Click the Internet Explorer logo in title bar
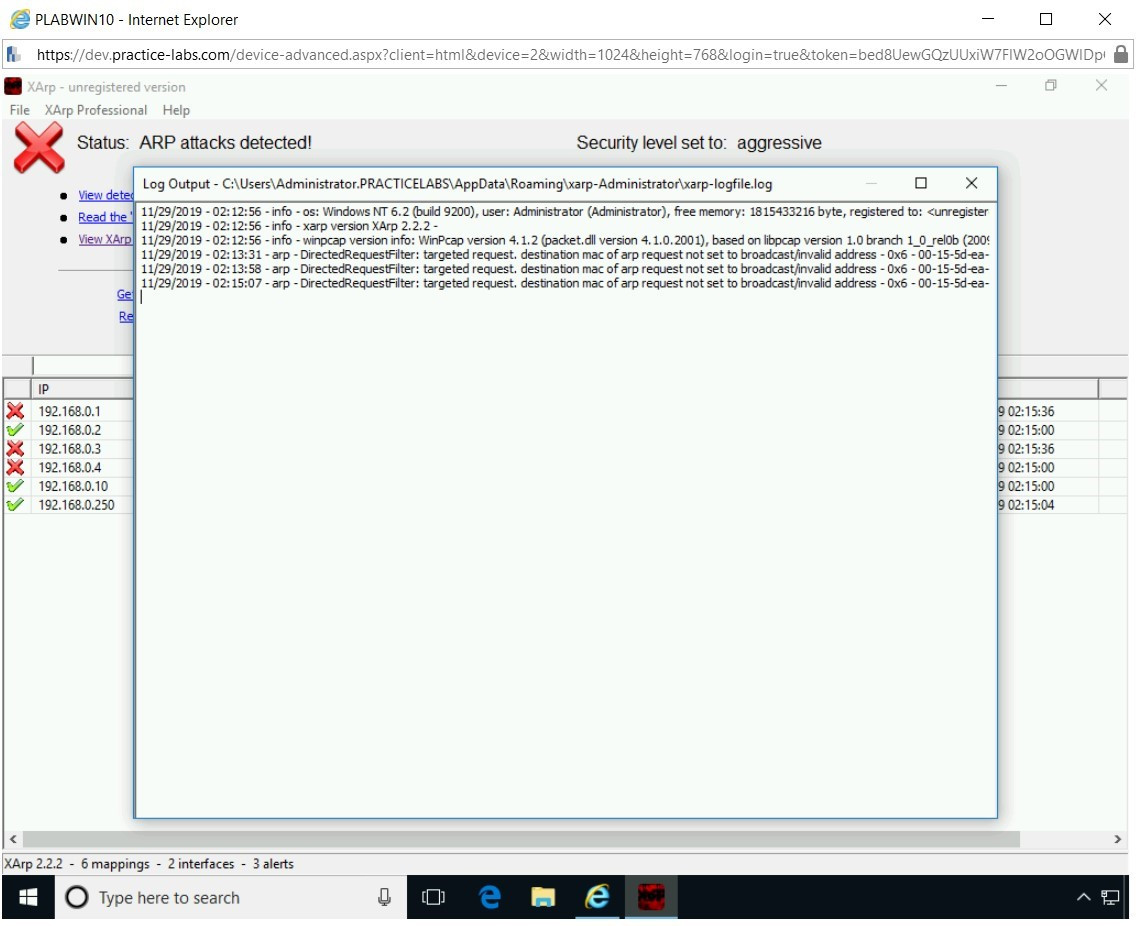 coord(20,20)
